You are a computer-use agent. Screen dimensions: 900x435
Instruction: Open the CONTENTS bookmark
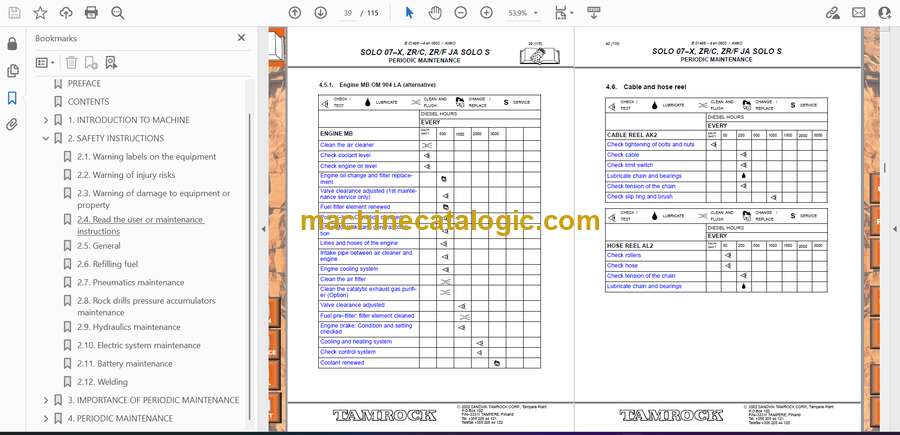point(88,102)
